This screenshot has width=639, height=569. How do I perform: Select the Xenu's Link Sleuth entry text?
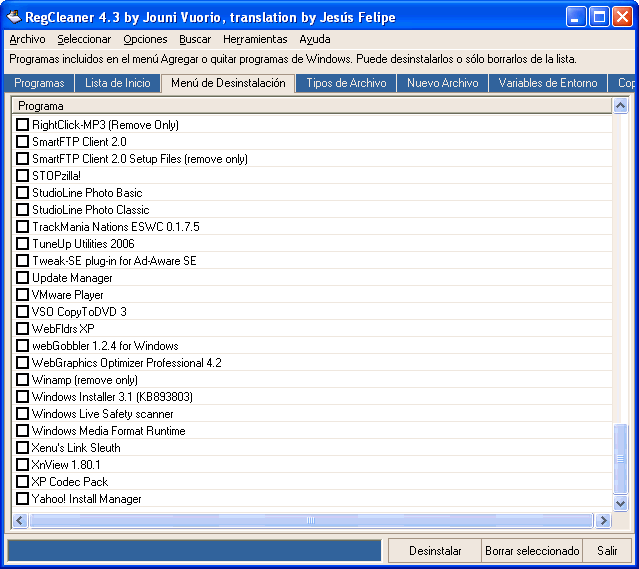coord(76,448)
